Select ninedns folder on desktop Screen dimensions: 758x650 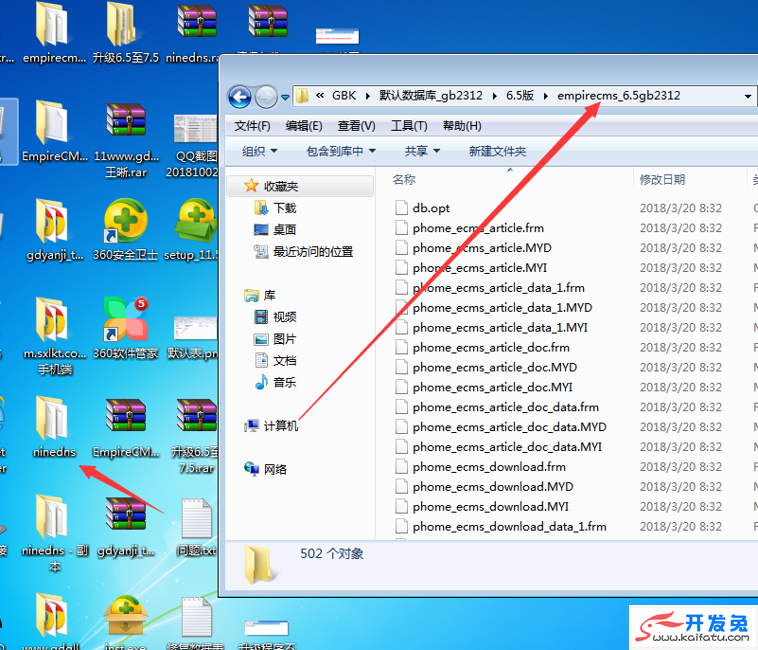coord(54,427)
